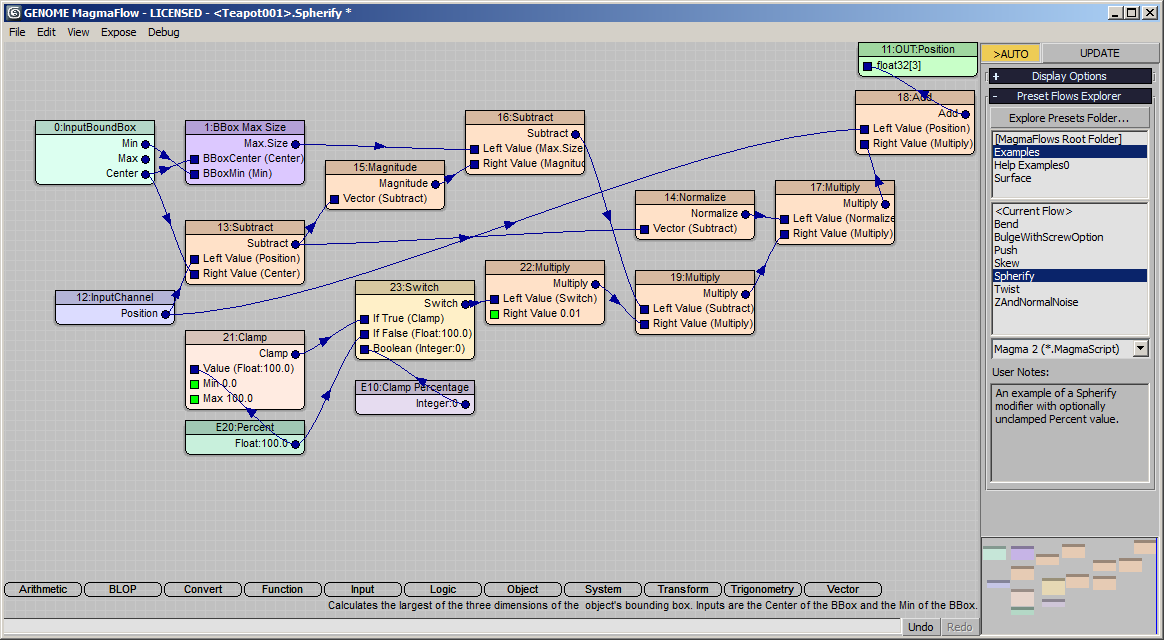The image size is (1164, 640).
Task: Select the Twist preset
Action: click(x=1069, y=289)
